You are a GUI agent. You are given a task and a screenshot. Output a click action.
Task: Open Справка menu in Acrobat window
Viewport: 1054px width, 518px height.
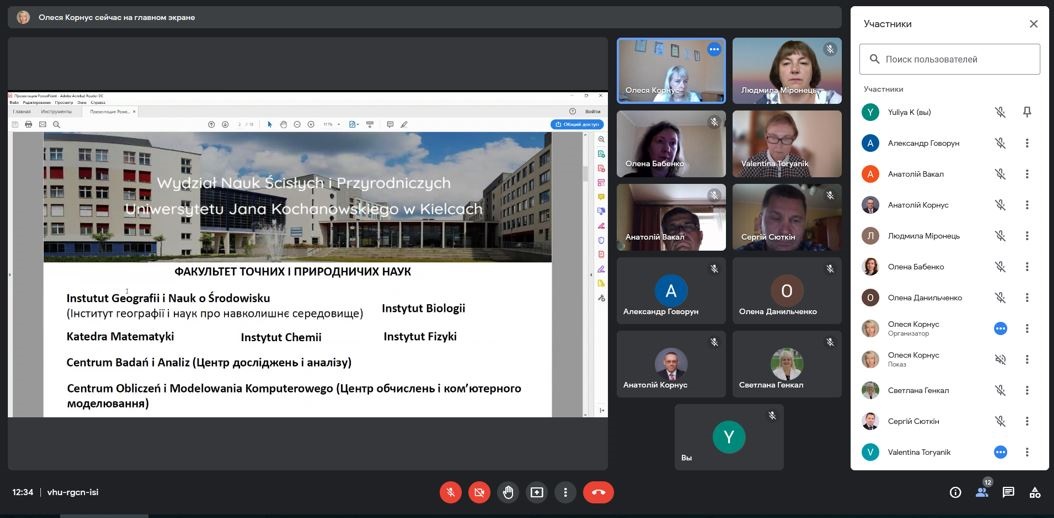point(98,102)
